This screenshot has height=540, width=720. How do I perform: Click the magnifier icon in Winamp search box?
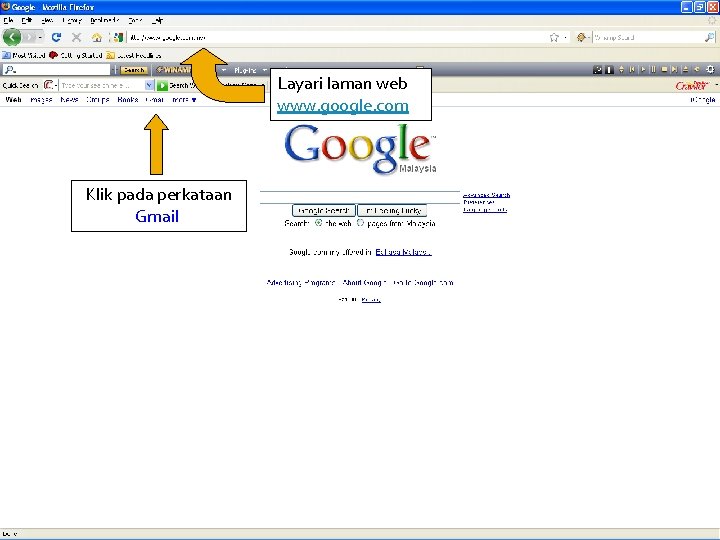10,70
